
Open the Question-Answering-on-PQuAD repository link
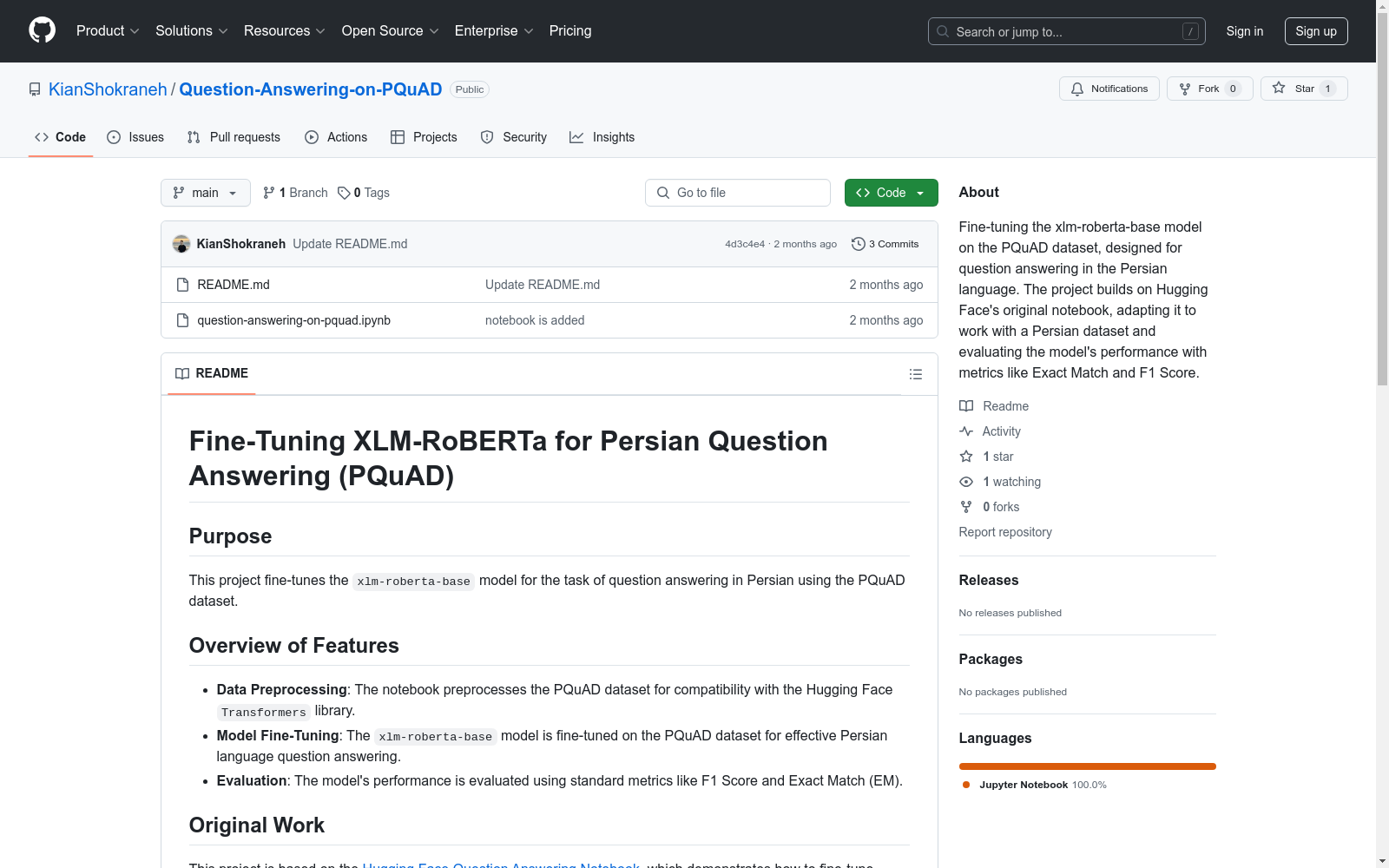click(x=311, y=89)
